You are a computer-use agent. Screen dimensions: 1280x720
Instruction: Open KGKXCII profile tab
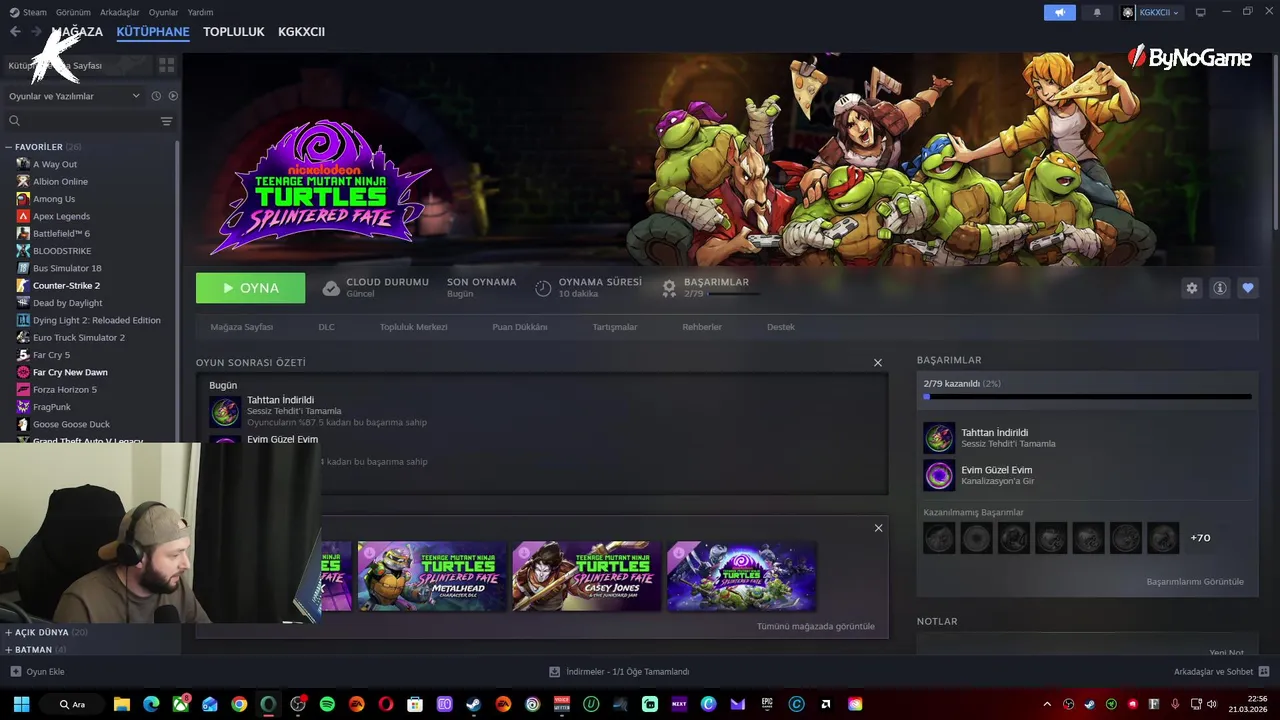[301, 32]
